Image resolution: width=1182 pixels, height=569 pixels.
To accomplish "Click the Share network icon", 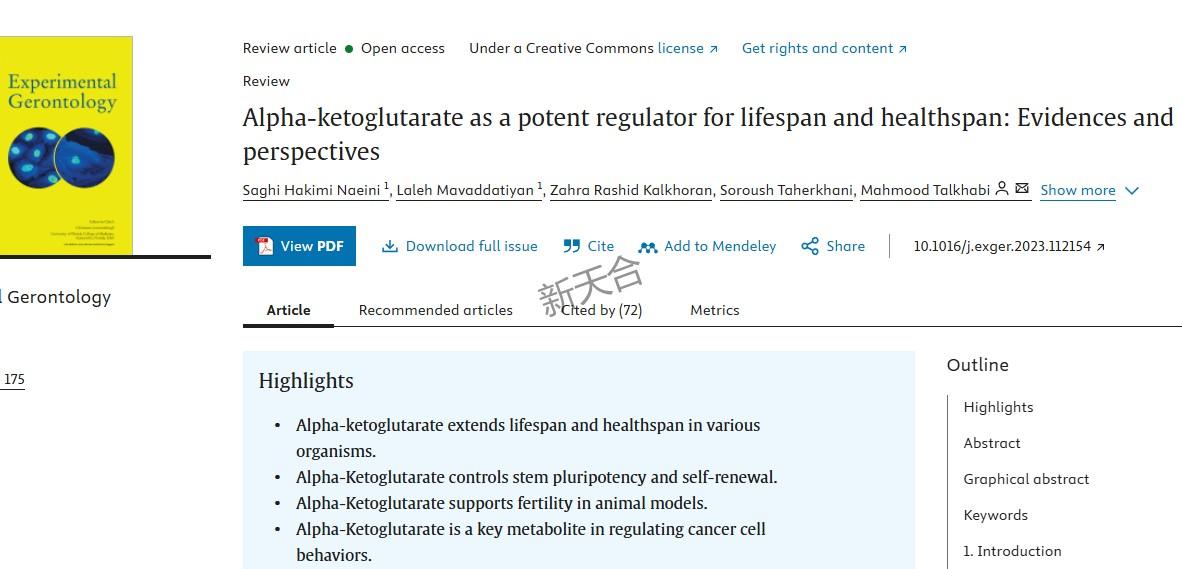I will [x=810, y=246].
